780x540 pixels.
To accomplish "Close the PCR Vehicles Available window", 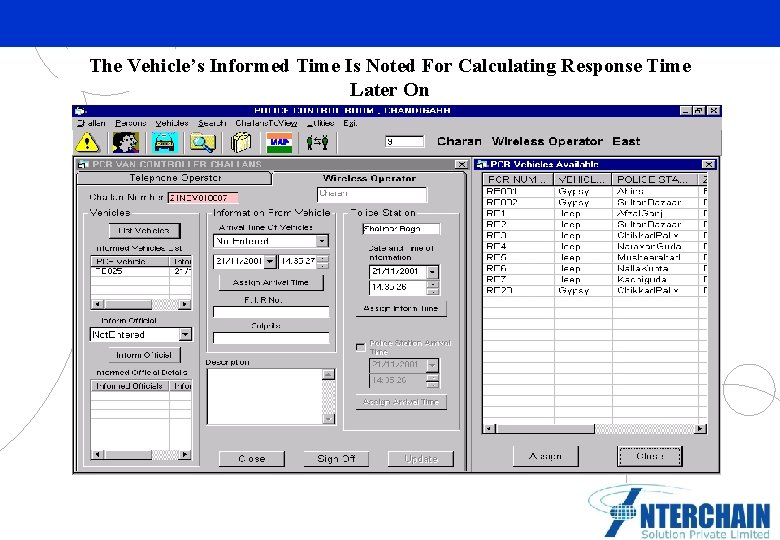I will point(708,164).
